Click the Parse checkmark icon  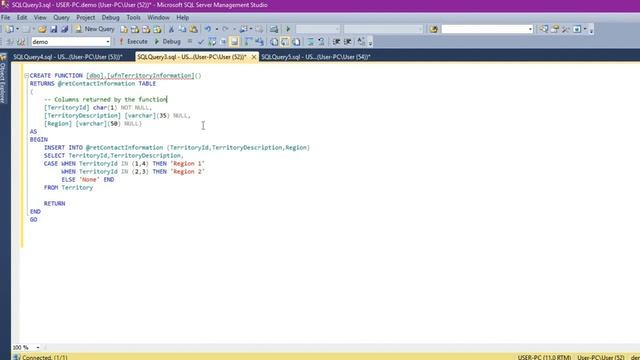tap(200, 42)
